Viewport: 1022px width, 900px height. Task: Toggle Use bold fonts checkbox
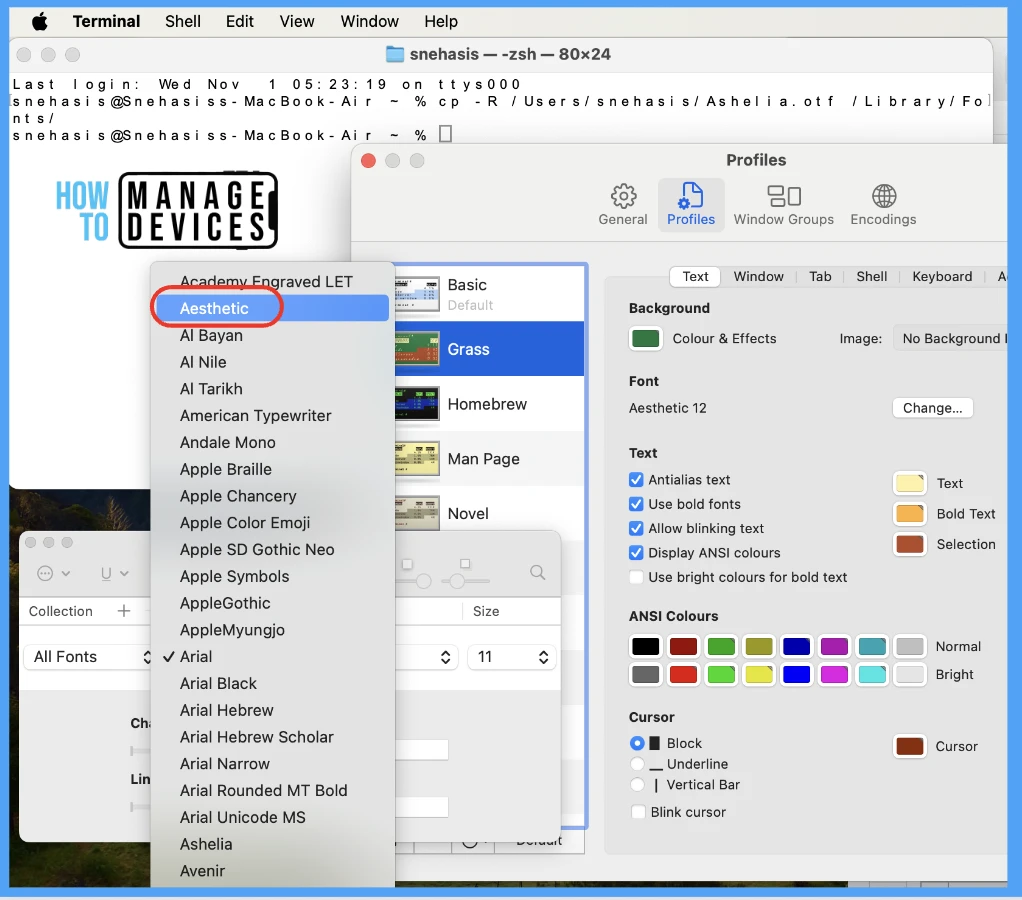pyautogui.click(x=636, y=504)
